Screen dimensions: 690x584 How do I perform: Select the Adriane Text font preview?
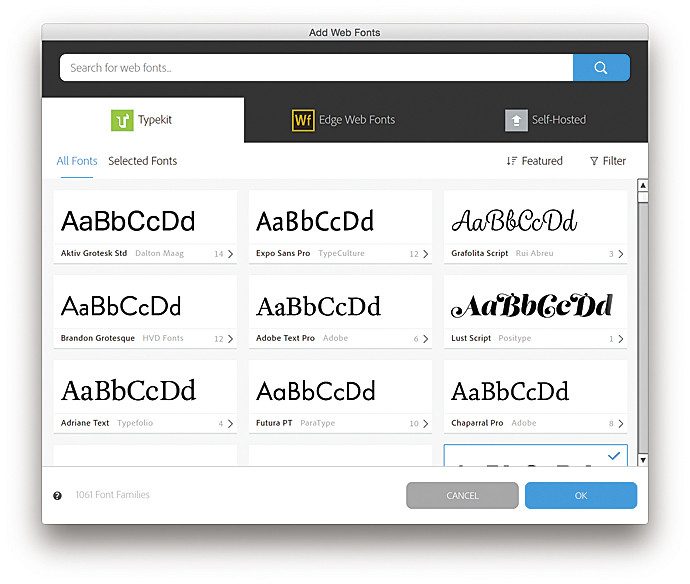145,387
